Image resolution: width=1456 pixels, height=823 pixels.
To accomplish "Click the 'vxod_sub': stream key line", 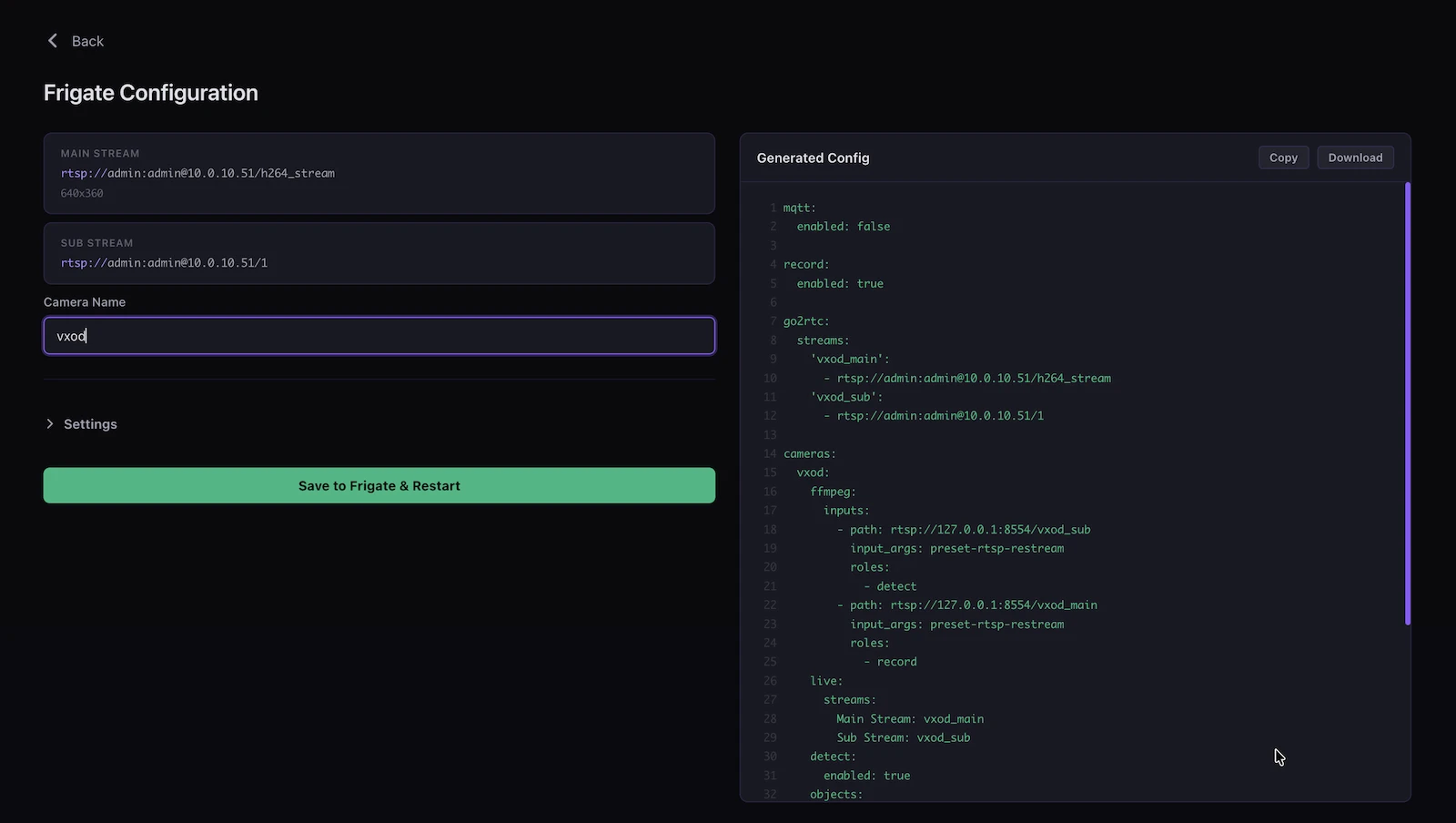I will click(x=846, y=397).
